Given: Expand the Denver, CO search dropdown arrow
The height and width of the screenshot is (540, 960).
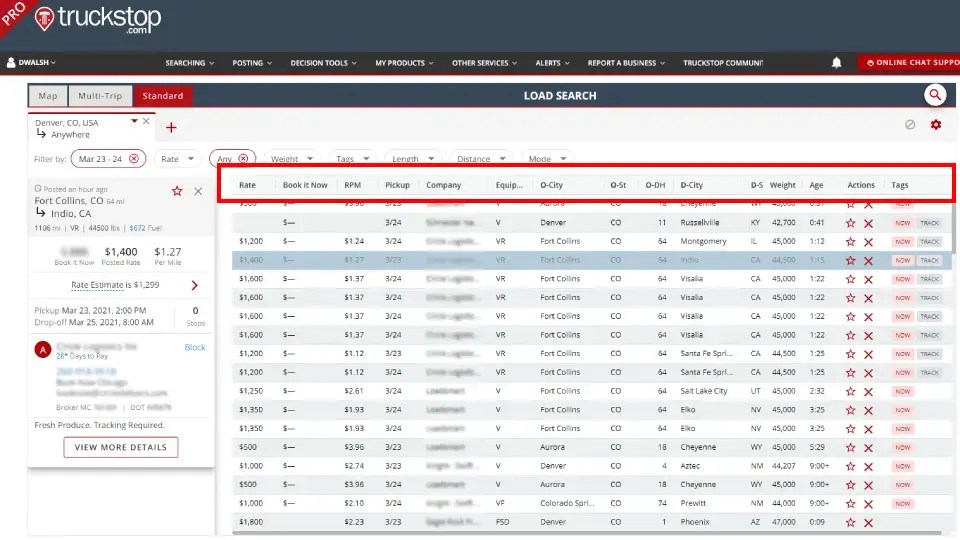Looking at the screenshot, I should (x=134, y=121).
